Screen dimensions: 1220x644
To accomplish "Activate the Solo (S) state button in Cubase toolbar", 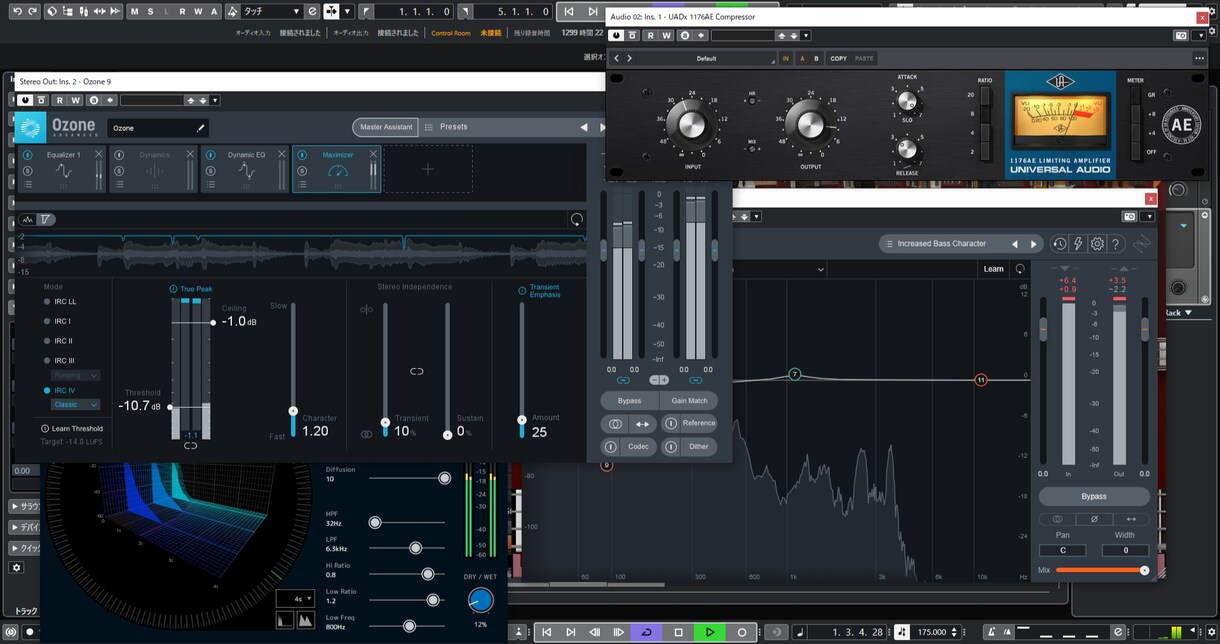I will [x=151, y=11].
